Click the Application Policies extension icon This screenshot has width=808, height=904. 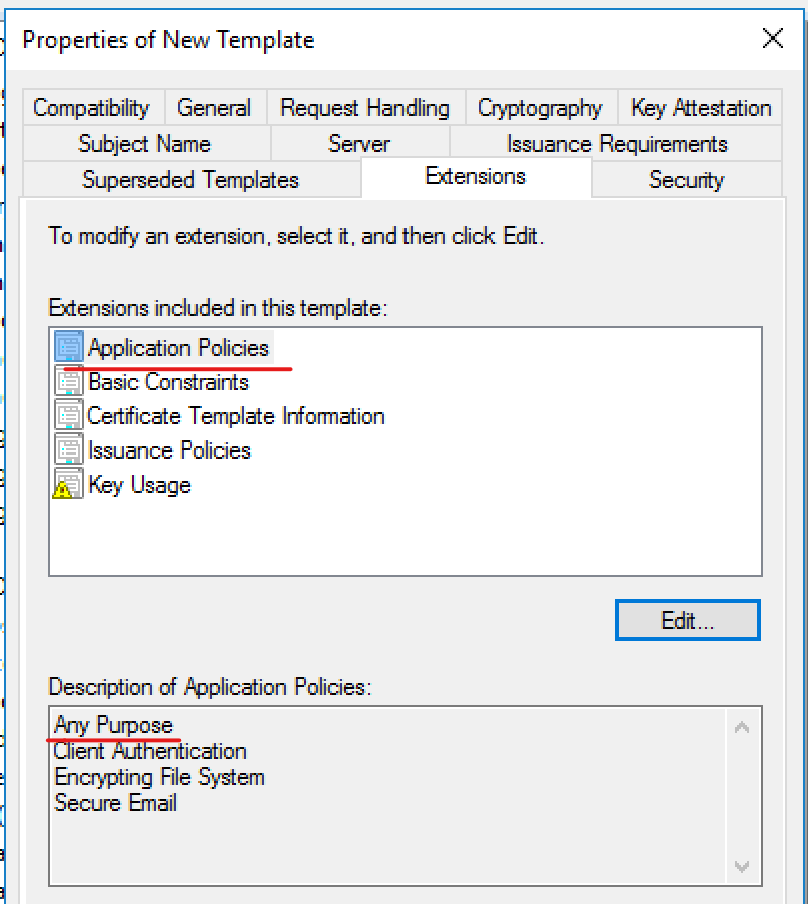click(x=69, y=348)
